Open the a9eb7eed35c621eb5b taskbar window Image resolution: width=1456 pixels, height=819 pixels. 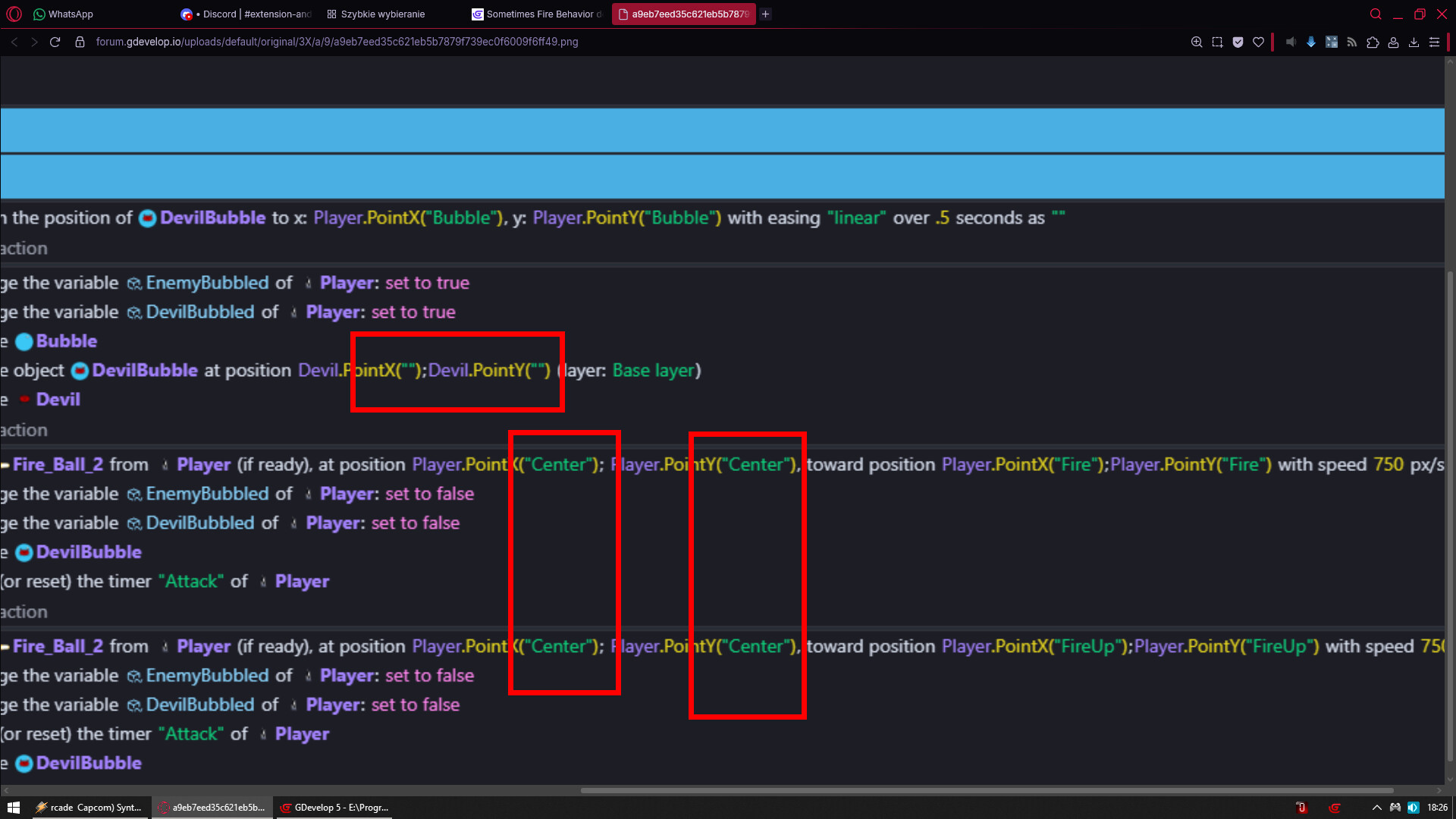click(x=212, y=808)
